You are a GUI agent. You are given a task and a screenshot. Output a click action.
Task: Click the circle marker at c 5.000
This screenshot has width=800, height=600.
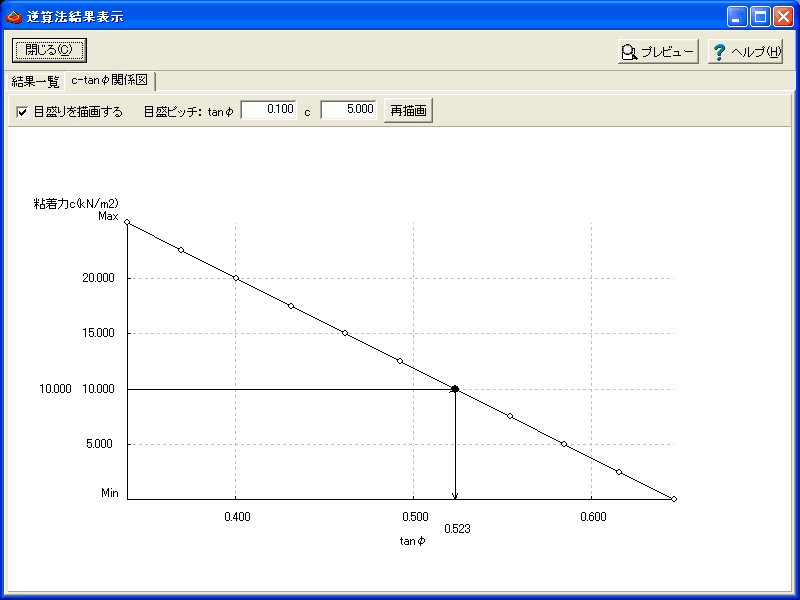(564, 444)
